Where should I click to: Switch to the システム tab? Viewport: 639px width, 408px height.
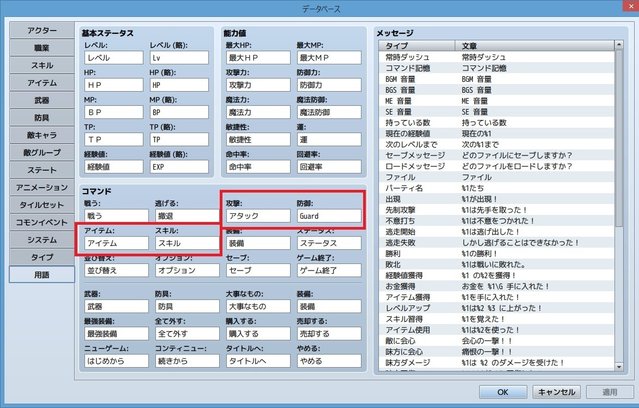coord(42,240)
